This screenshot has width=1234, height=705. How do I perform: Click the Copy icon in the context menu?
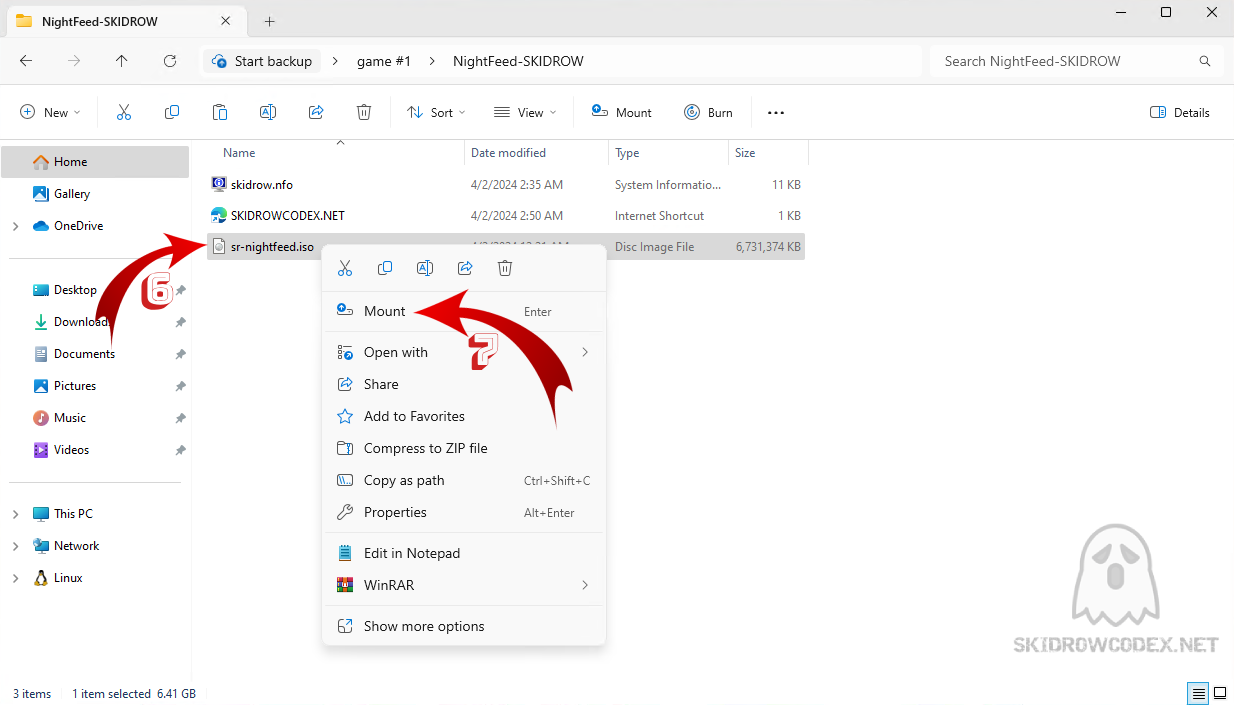[385, 268]
